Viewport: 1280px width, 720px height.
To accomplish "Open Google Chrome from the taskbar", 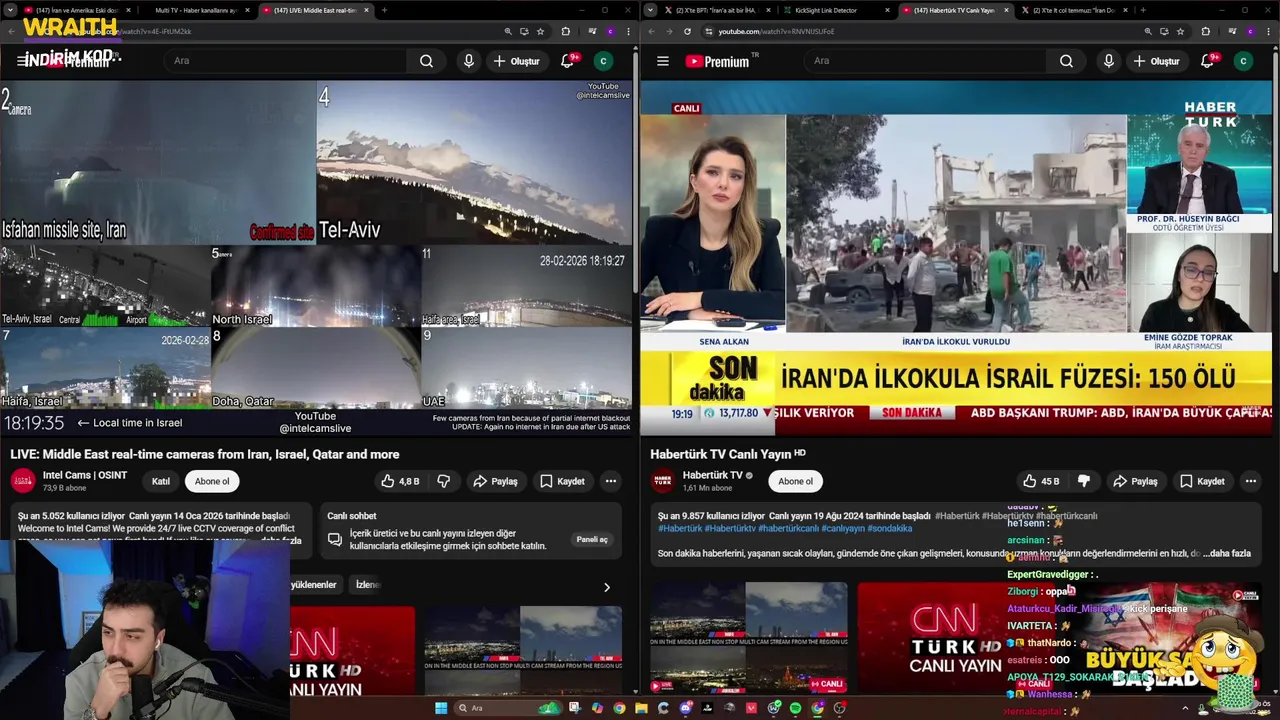I will pyautogui.click(x=619, y=708).
